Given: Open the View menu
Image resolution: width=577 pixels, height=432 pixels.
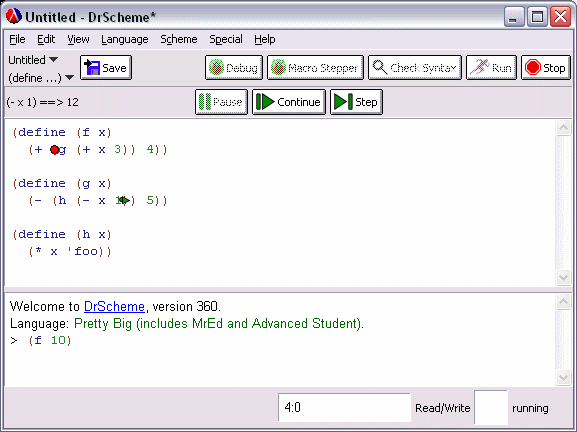Looking at the screenshot, I should click(x=78, y=39).
